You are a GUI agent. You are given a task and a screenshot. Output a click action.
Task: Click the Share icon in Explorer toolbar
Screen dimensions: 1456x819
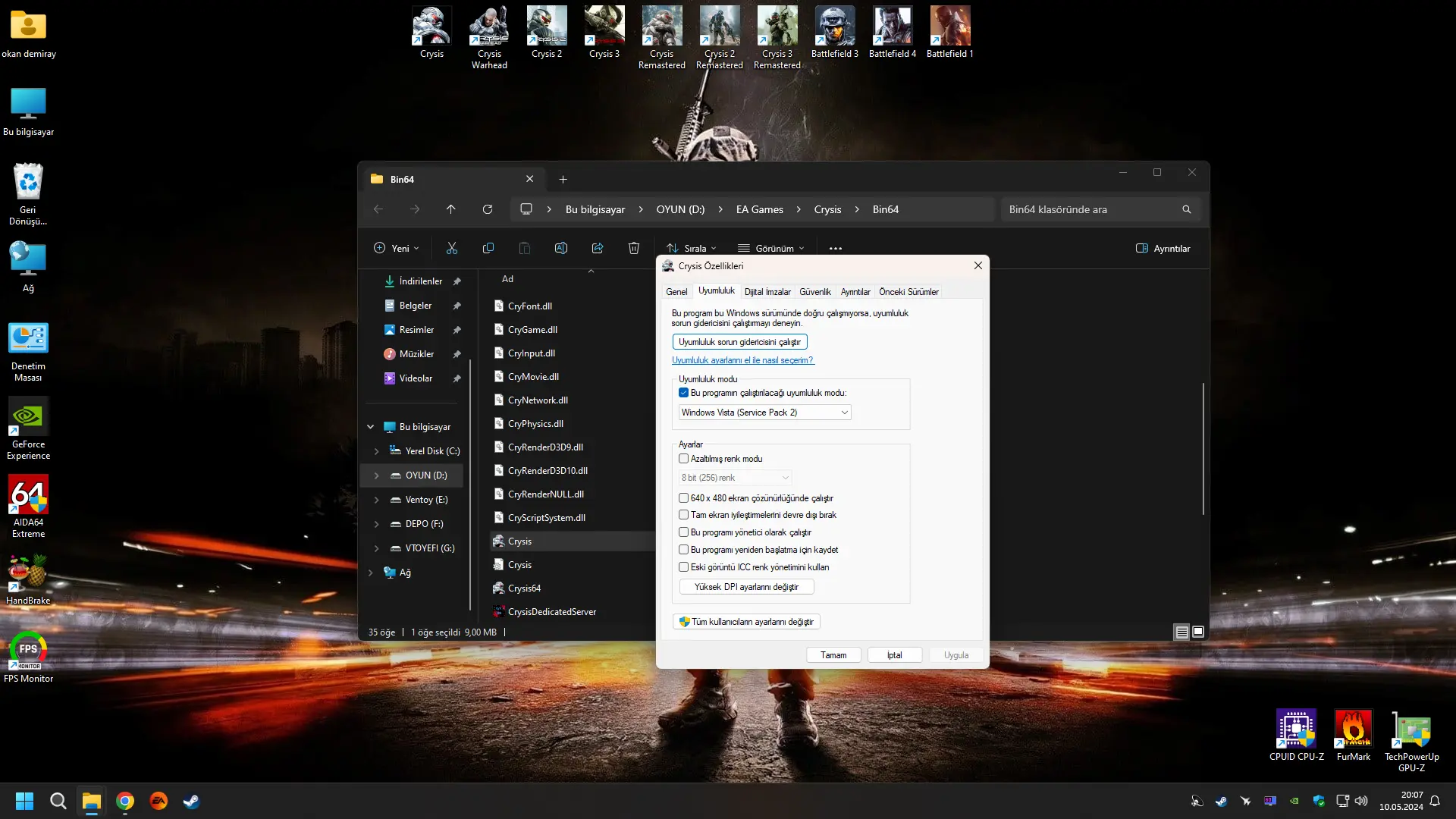point(598,248)
